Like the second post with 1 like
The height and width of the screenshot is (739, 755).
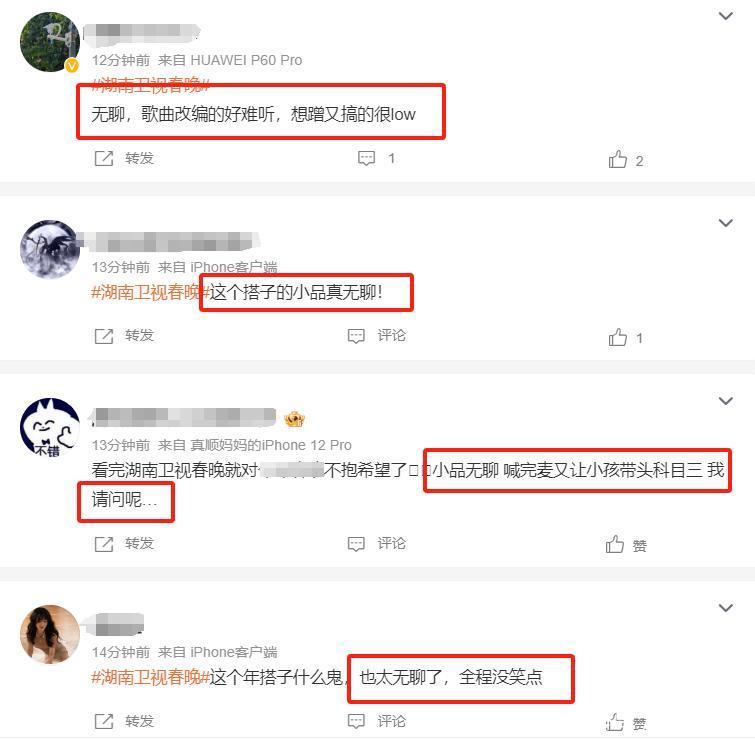625,337
